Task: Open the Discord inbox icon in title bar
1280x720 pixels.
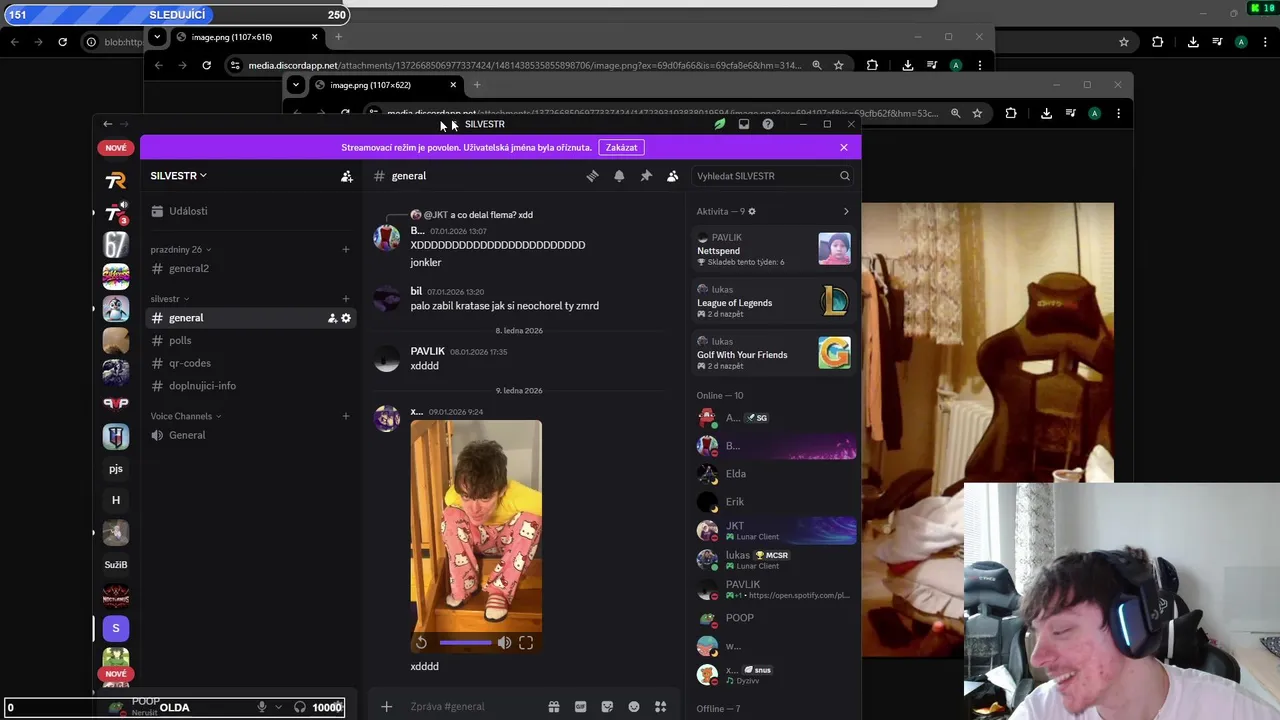Action: [x=744, y=124]
